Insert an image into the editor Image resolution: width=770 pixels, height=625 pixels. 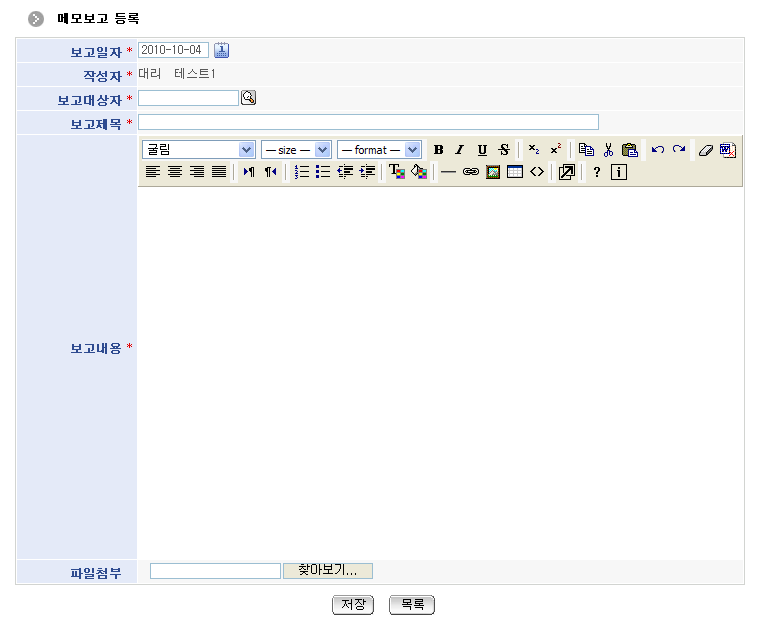[492, 172]
